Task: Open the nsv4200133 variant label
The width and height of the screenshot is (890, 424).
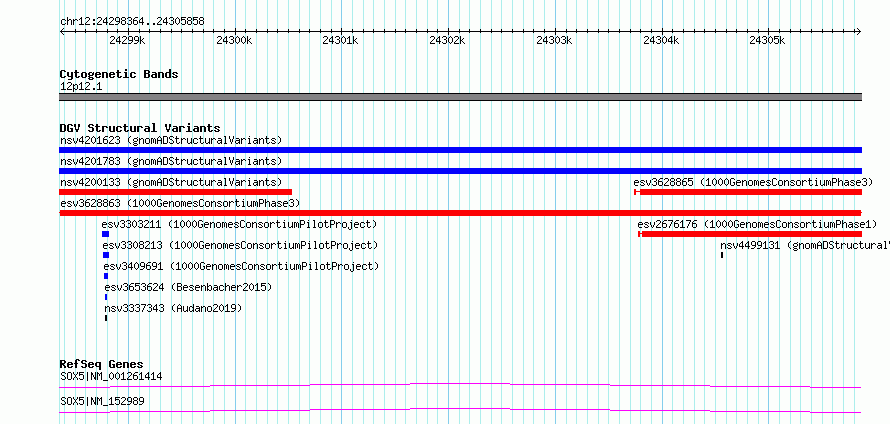Action: (x=171, y=182)
